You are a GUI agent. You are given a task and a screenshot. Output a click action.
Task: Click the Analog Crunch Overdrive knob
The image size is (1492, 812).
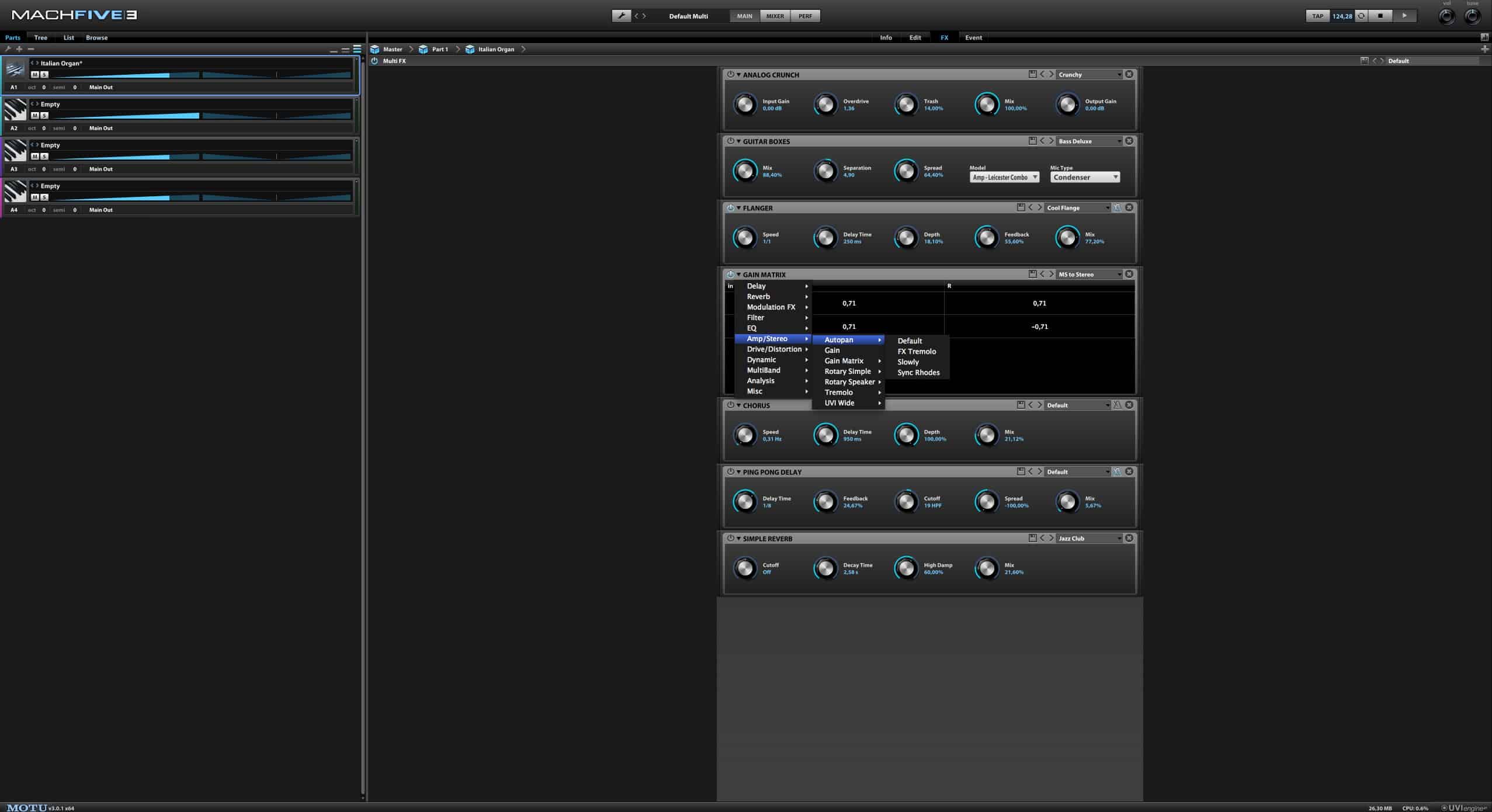pos(825,105)
